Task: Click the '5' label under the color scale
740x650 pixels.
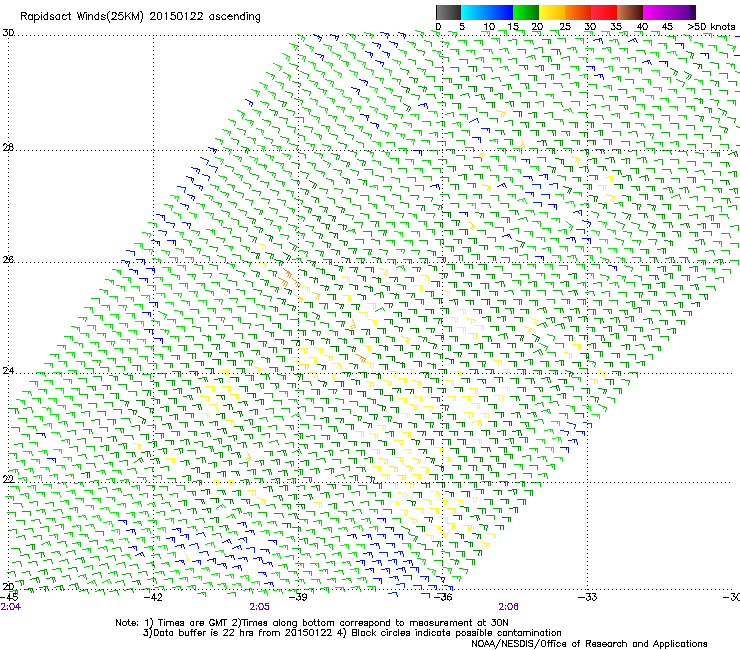Action: tap(462, 27)
